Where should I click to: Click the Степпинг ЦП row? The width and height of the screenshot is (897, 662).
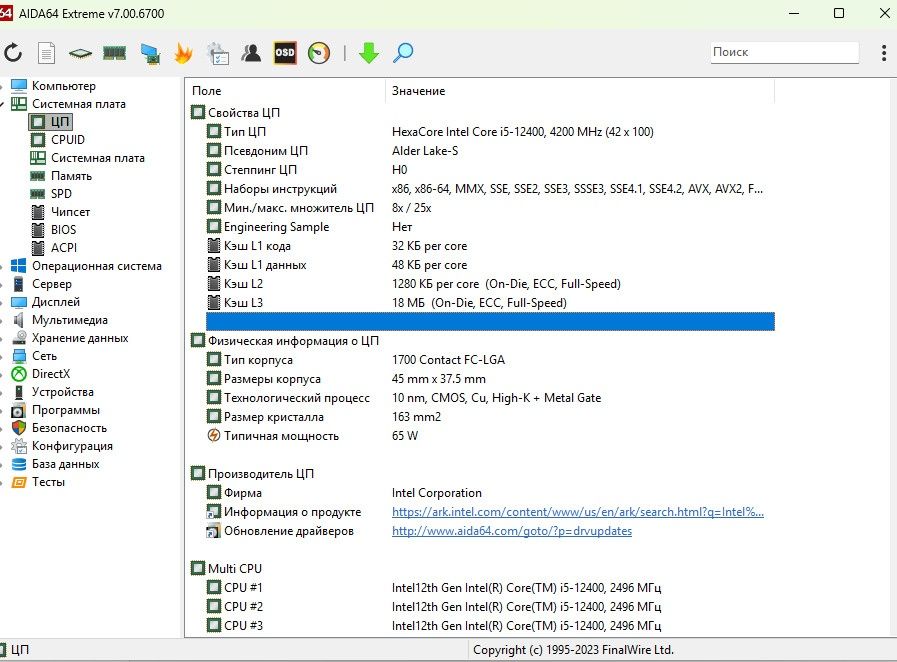tap(490, 170)
